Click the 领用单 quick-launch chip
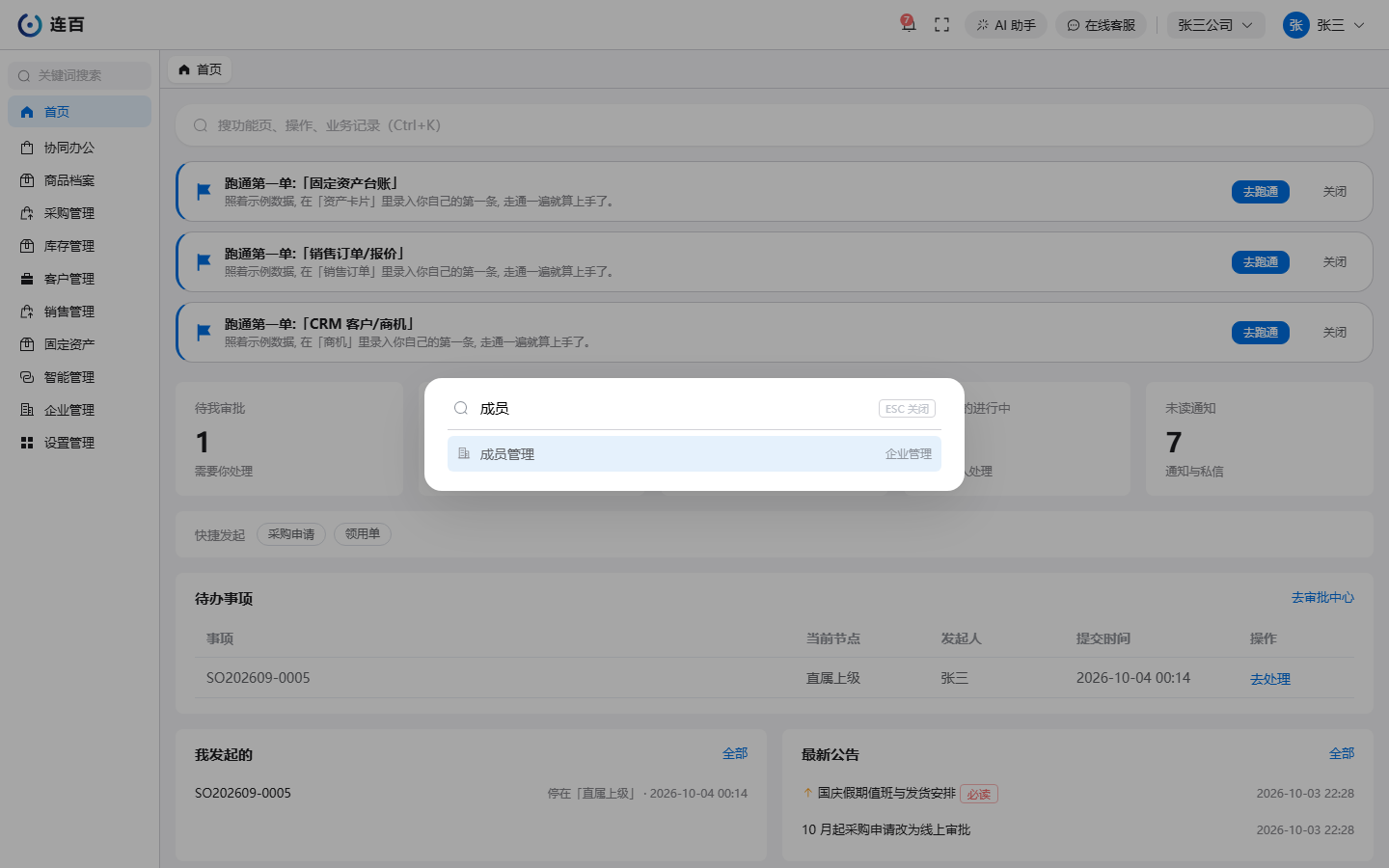Screen dimensions: 1389x868 pyautogui.click(x=363, y=534)
